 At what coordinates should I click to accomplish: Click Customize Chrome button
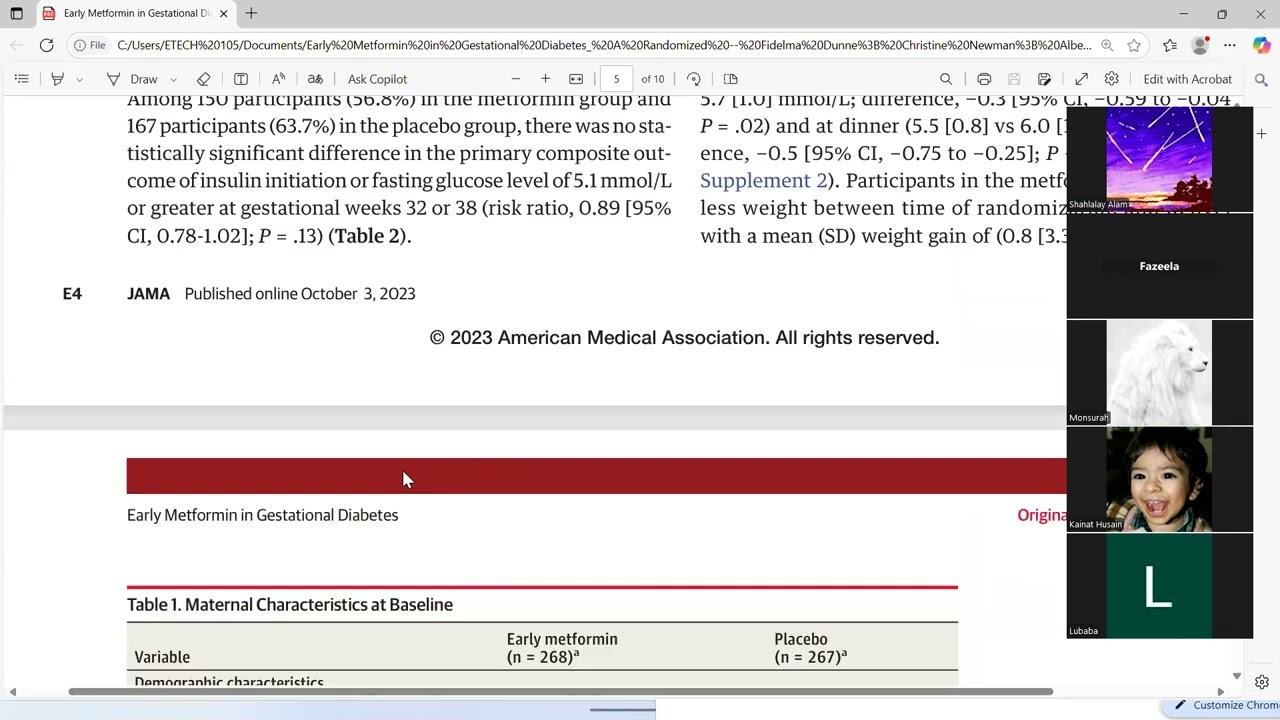(x=1226, y=705)
